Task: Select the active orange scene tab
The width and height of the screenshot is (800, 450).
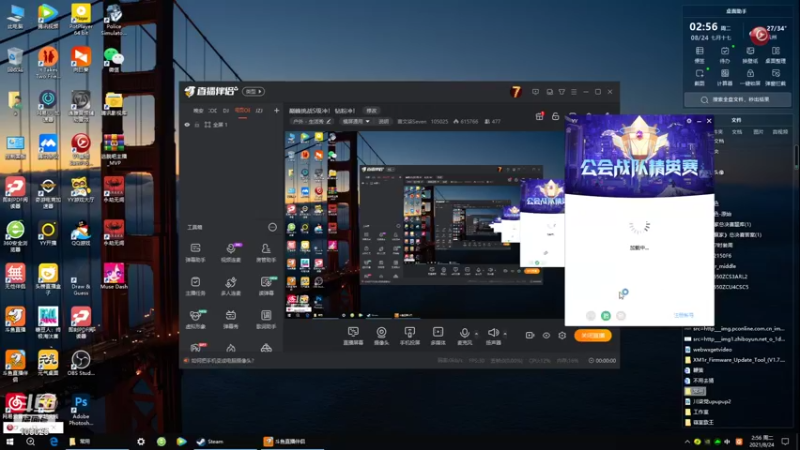Action: (x=242, y=111)
